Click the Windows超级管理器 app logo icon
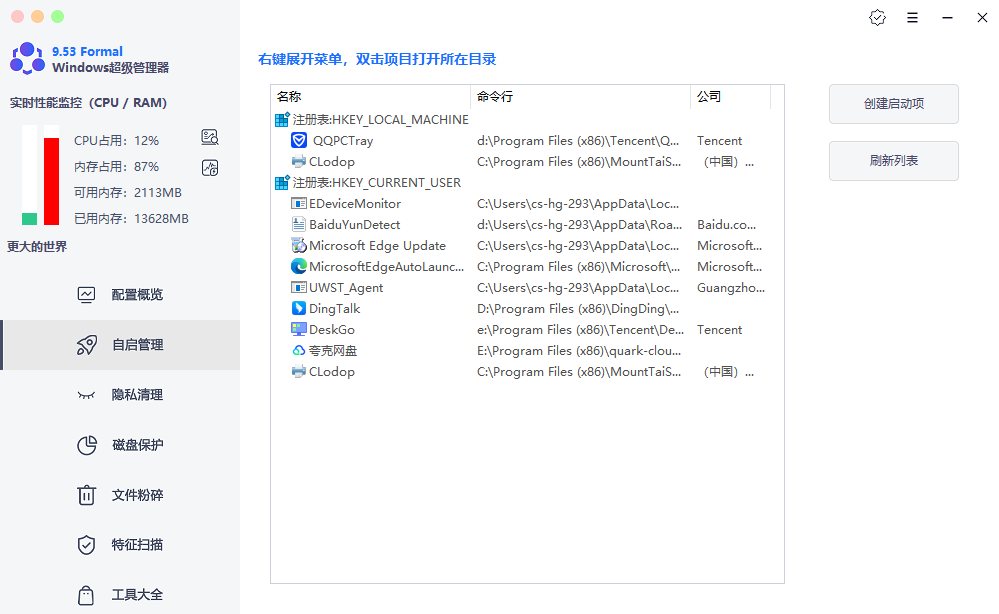Image resolution: width=999 pixels, height=614 pixels. click(x=27, y=59)
